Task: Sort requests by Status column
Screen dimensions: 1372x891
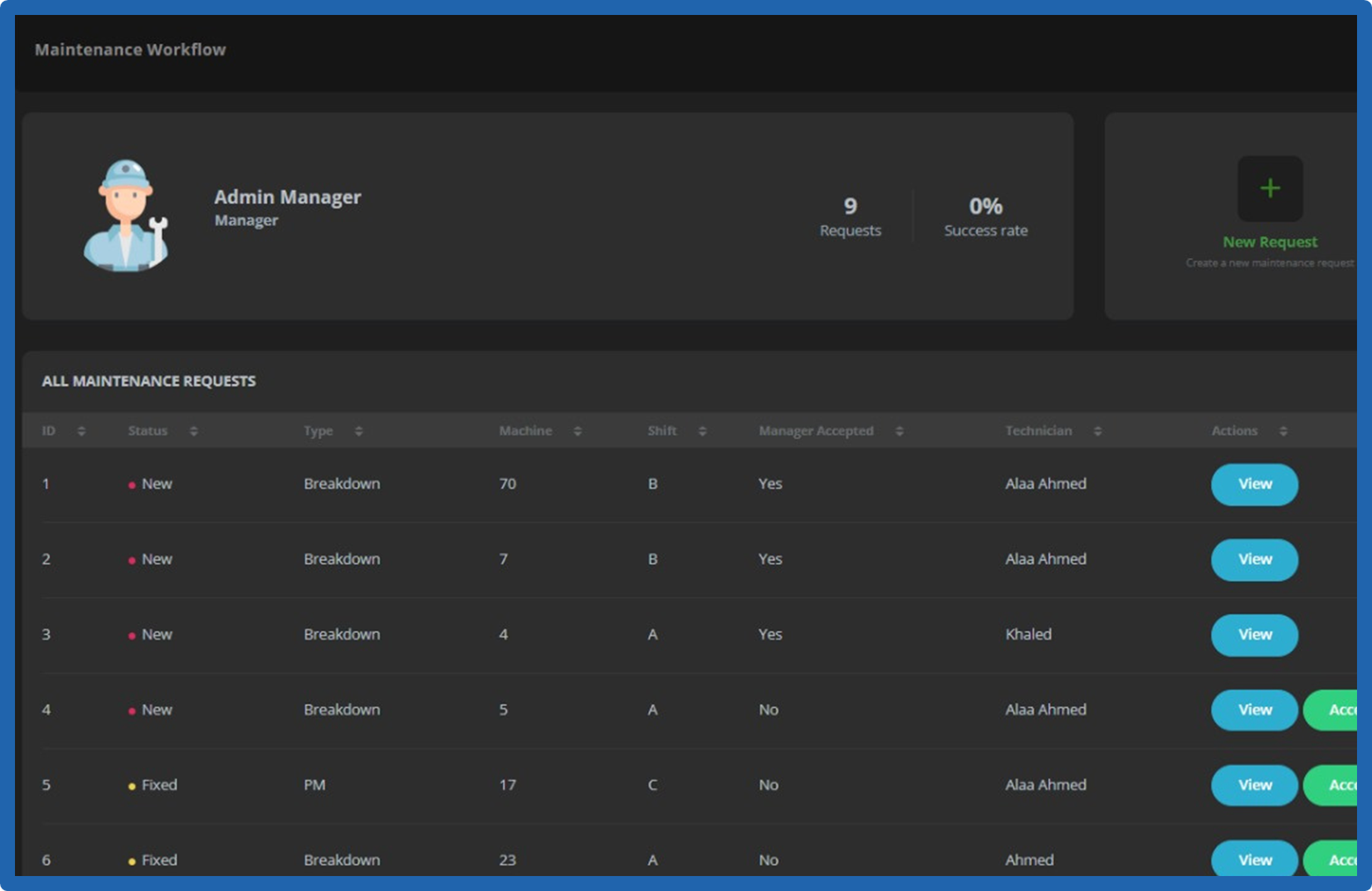Action: [x=194, y=431]
